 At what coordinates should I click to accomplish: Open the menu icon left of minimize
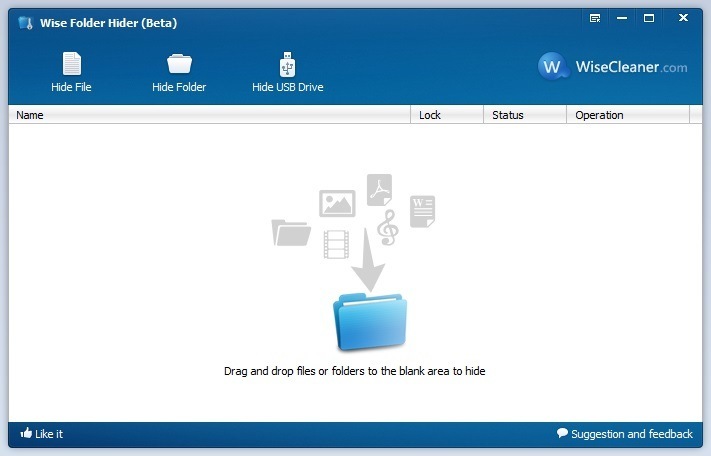(595, 18)
